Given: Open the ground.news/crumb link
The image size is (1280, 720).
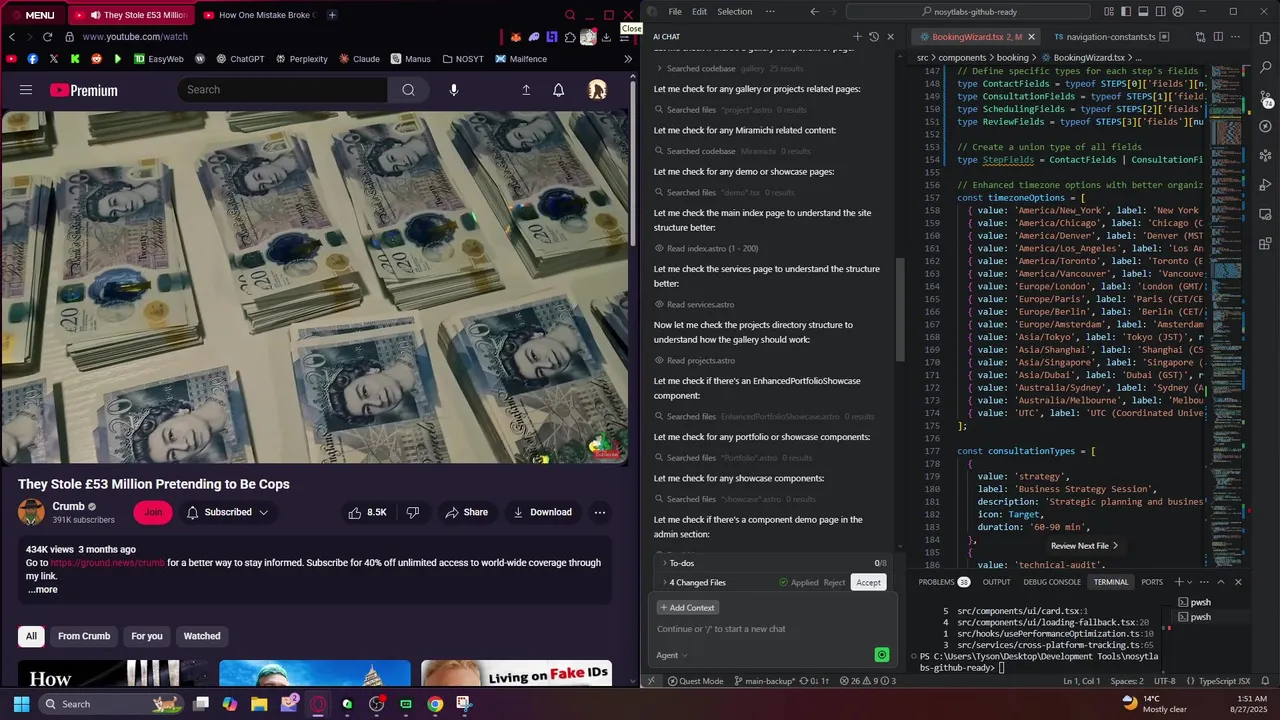Looking at the screenshot, I should (107, 563).
